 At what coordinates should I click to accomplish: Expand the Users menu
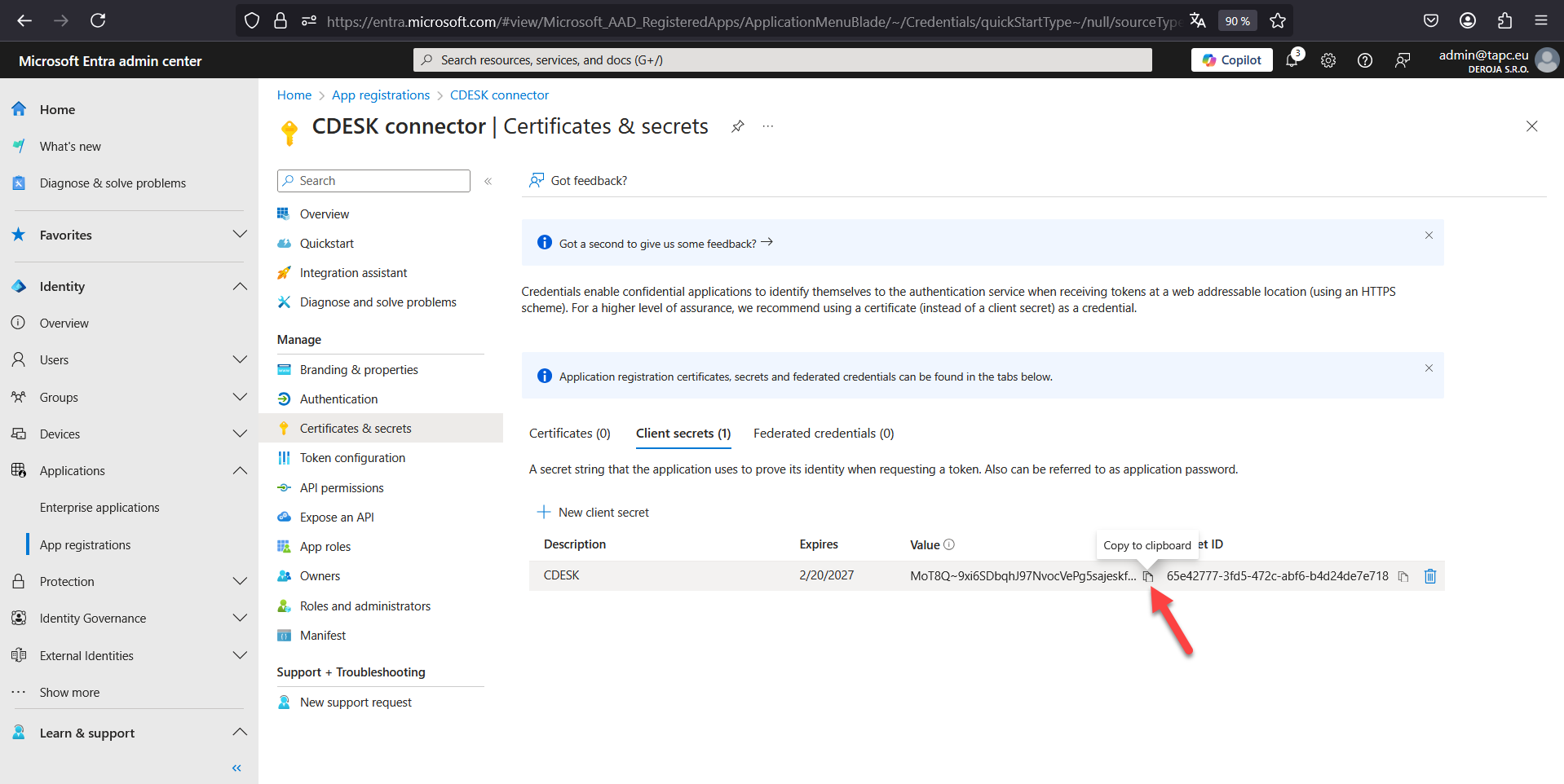click(x=240, y=359)
